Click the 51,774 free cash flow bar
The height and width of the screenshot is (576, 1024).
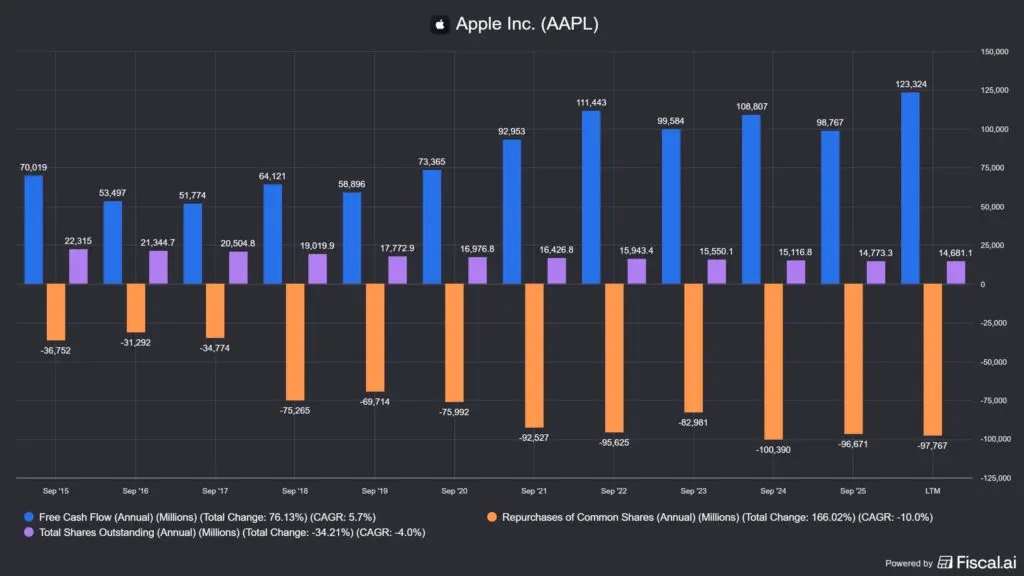(x=193, y=244)
